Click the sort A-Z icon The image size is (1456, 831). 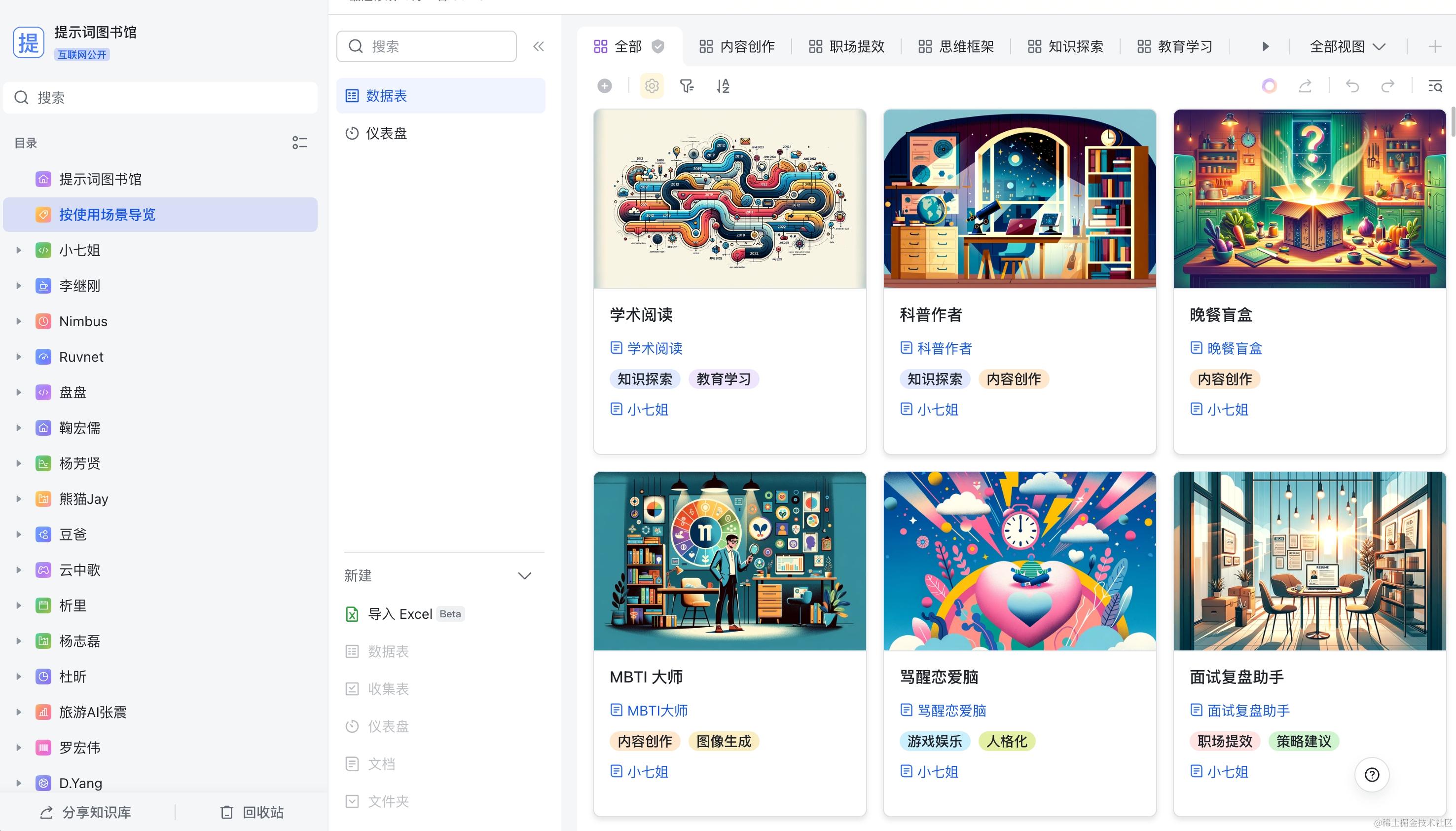(x=723, y=85)
